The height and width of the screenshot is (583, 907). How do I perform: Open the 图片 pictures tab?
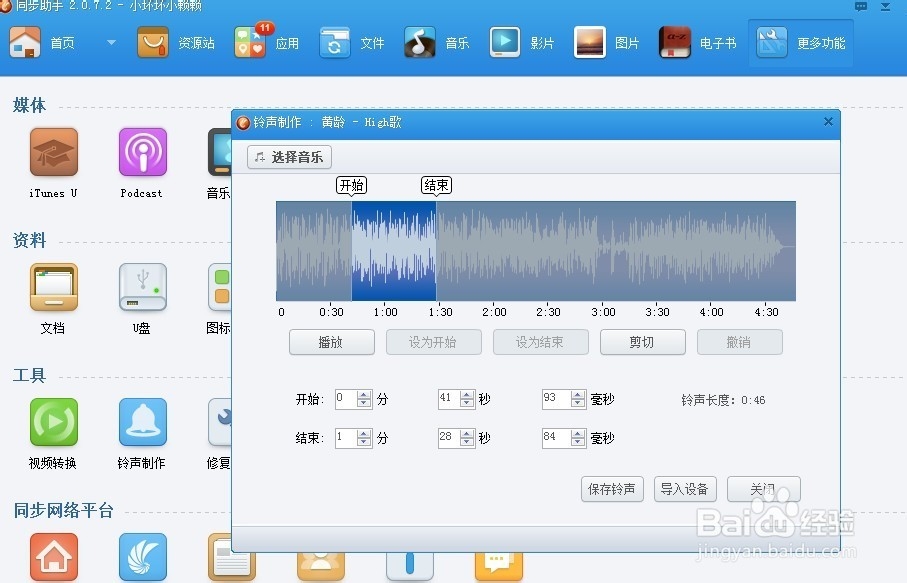click(607, 43)
